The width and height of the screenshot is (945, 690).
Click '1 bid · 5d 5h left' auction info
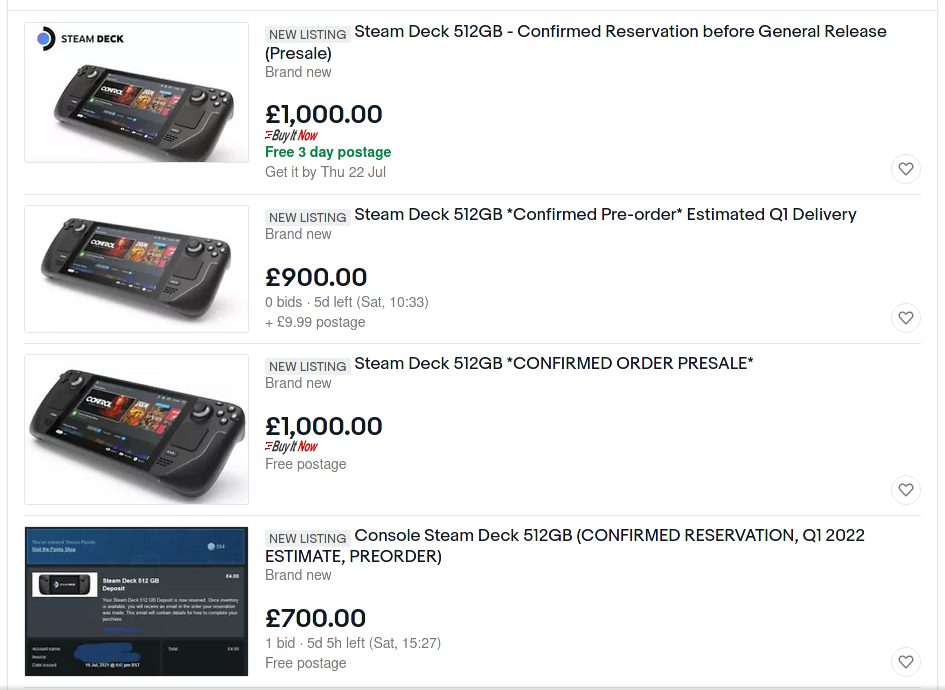tap(353, 643)
